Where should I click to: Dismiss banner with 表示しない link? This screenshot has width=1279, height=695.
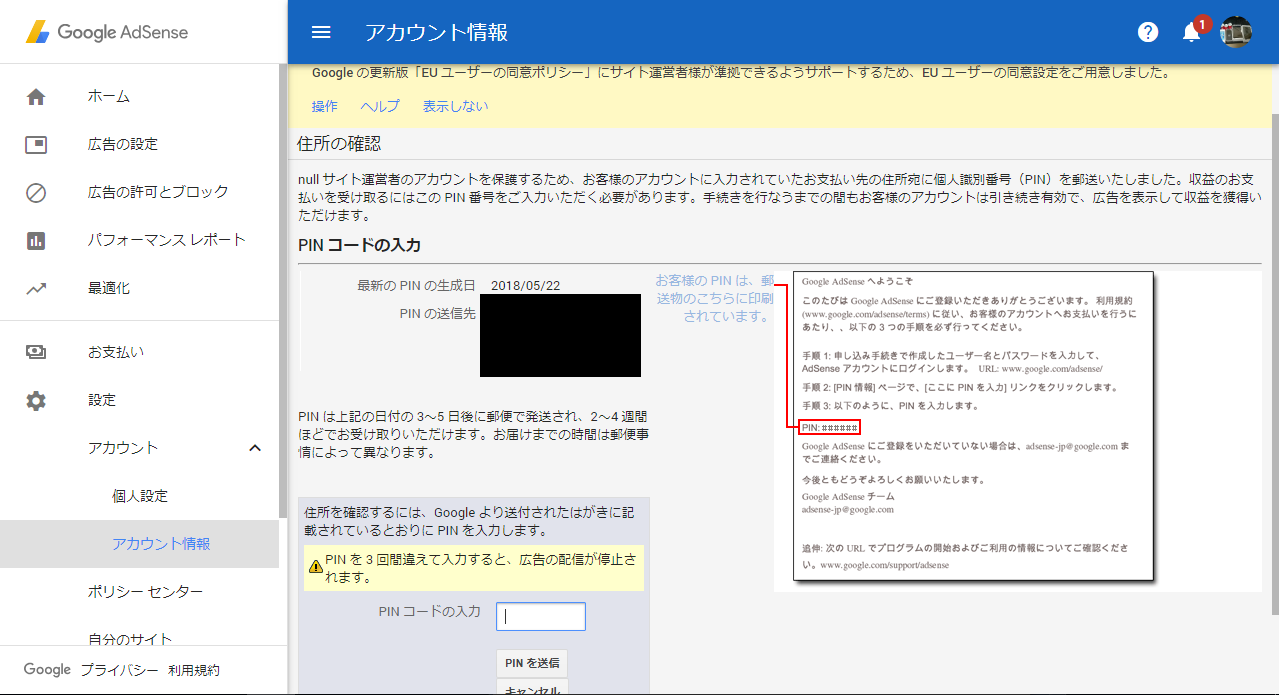pyautogui.click(x=455, y=106)
